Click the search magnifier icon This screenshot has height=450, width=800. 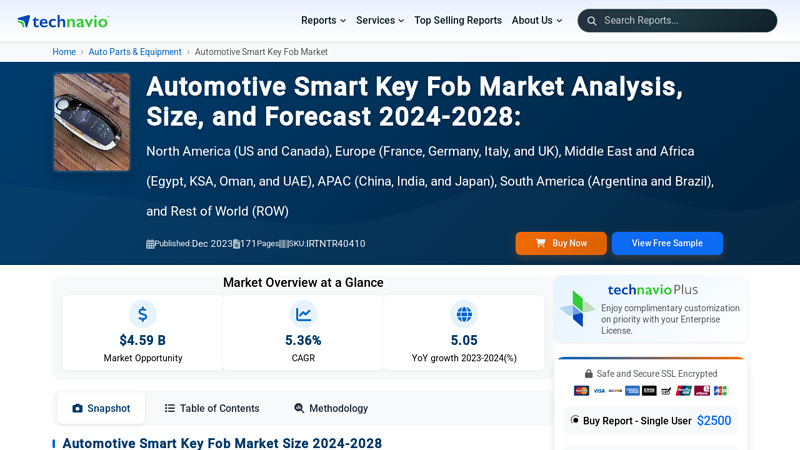point(592,21)
